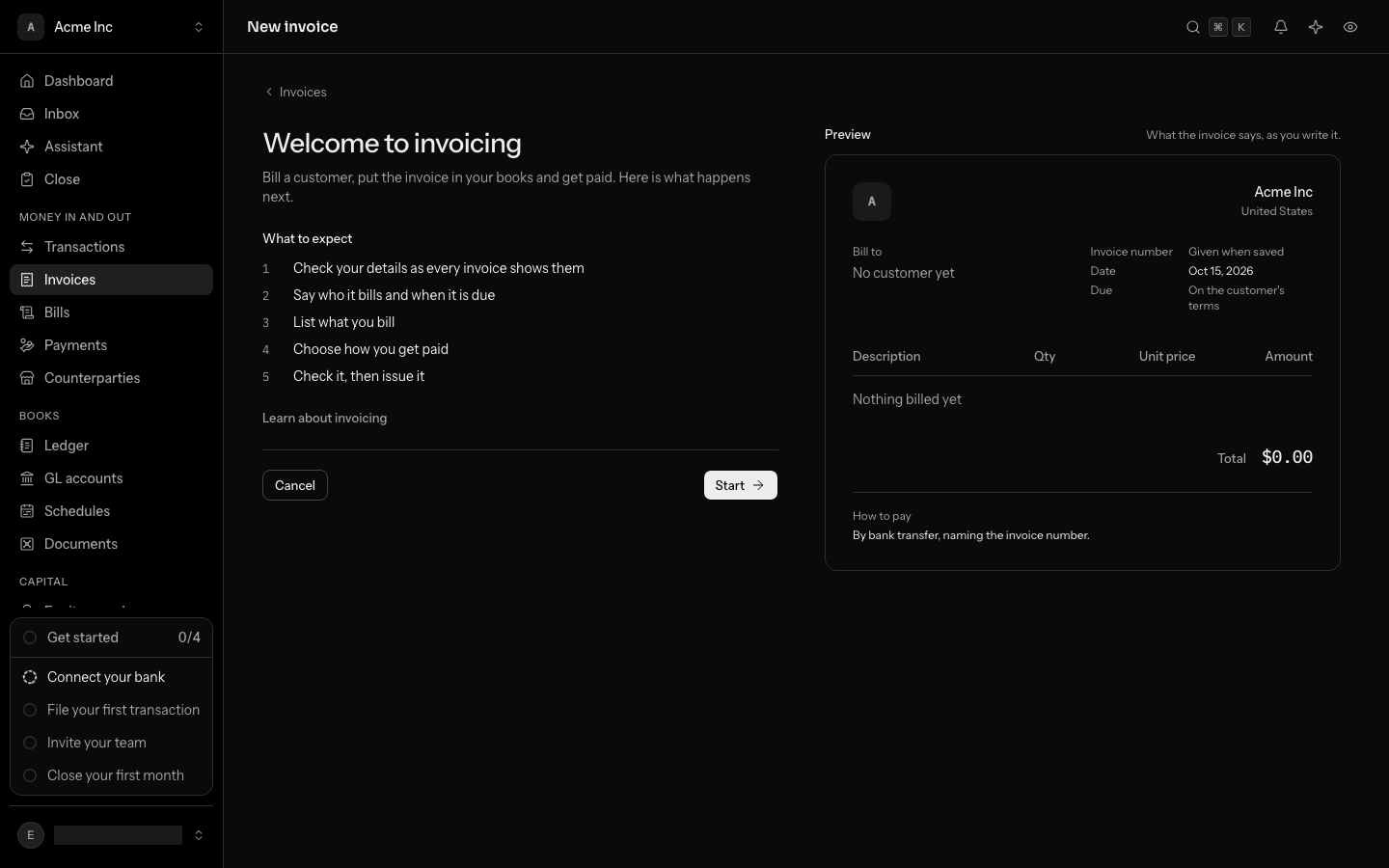The width and height of the screenshot is (1389, 868).
Task: Open the Learn about invoicing link
Action: (x=324, y=418)
